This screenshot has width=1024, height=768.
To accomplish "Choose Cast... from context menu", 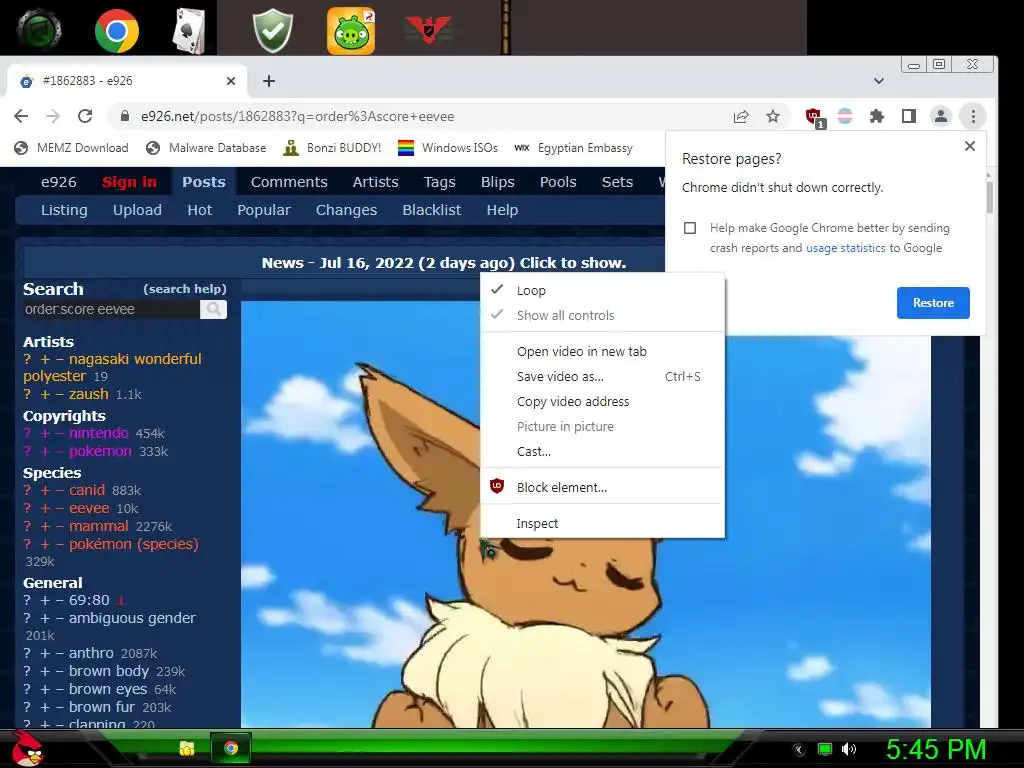I will [602, 451].
